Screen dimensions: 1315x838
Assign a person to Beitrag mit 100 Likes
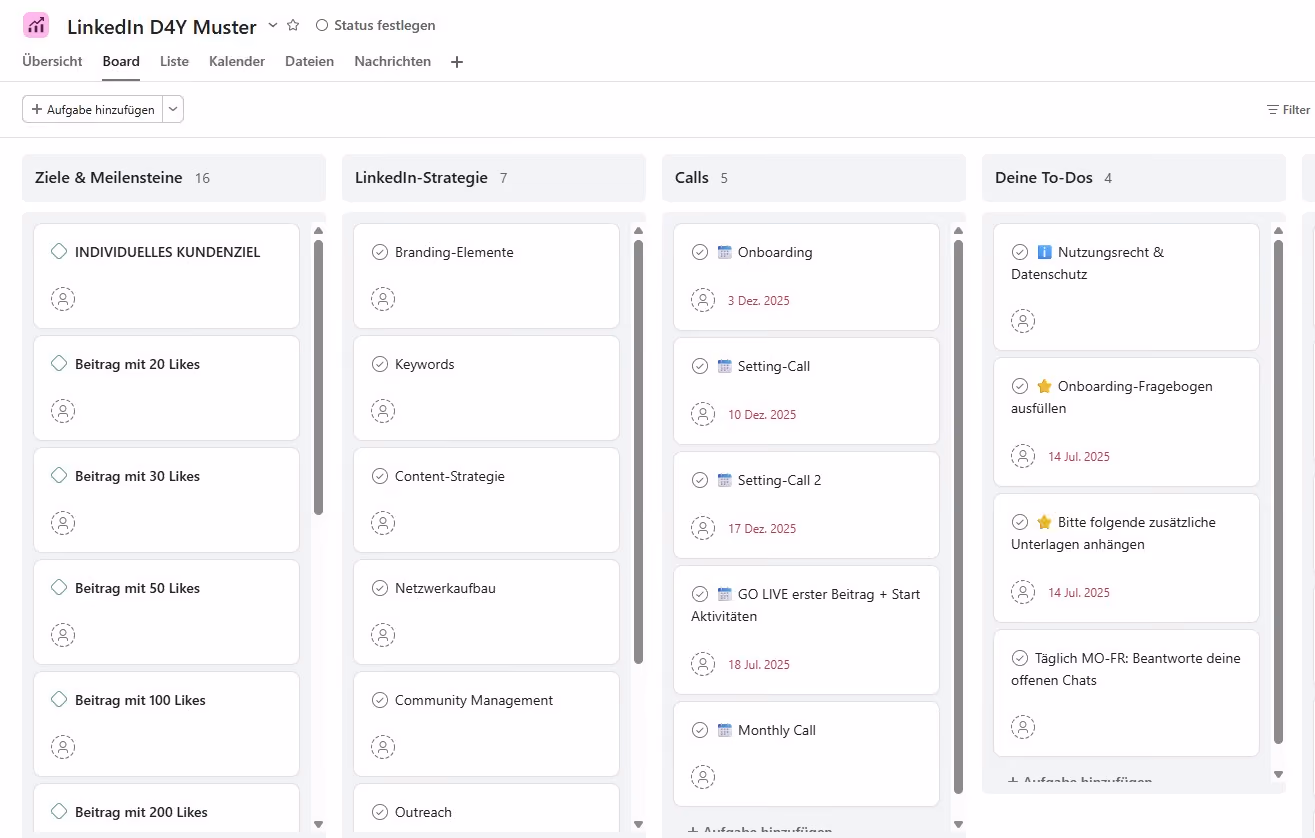click(63, 747)
